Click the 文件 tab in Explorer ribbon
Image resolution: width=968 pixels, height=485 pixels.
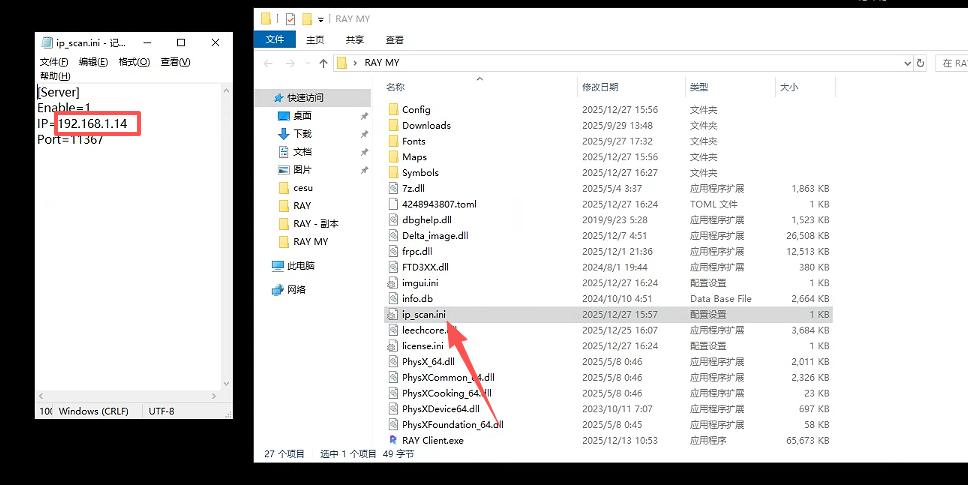(x=275, y=39)
